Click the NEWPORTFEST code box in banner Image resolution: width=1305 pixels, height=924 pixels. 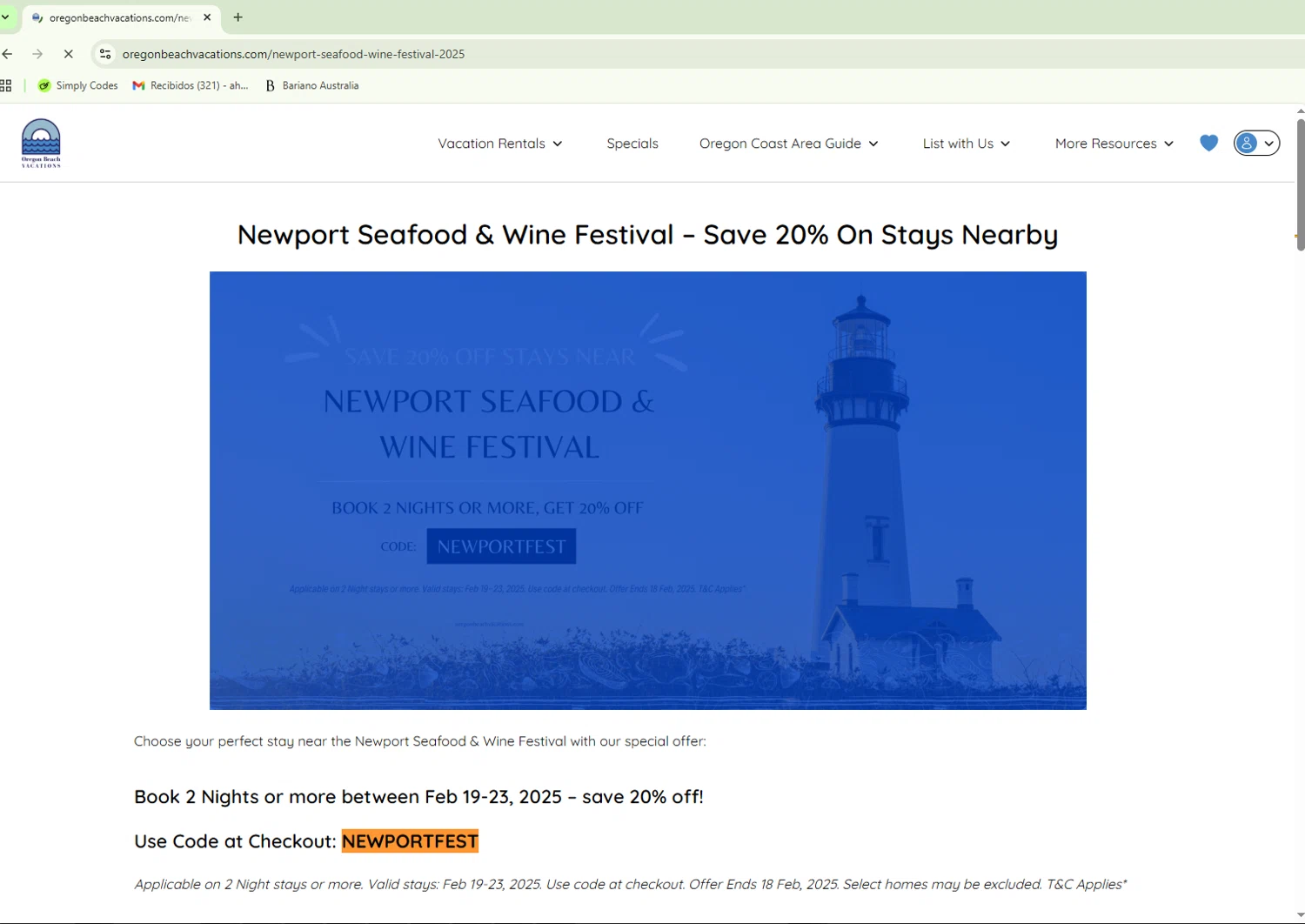click(501, 546)
